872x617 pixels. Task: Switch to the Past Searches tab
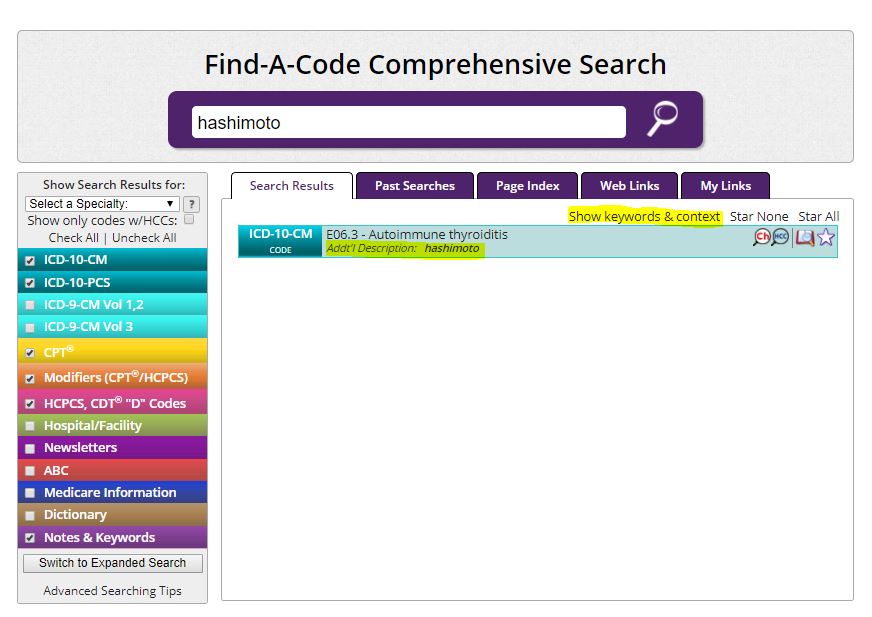pos(415,186)
